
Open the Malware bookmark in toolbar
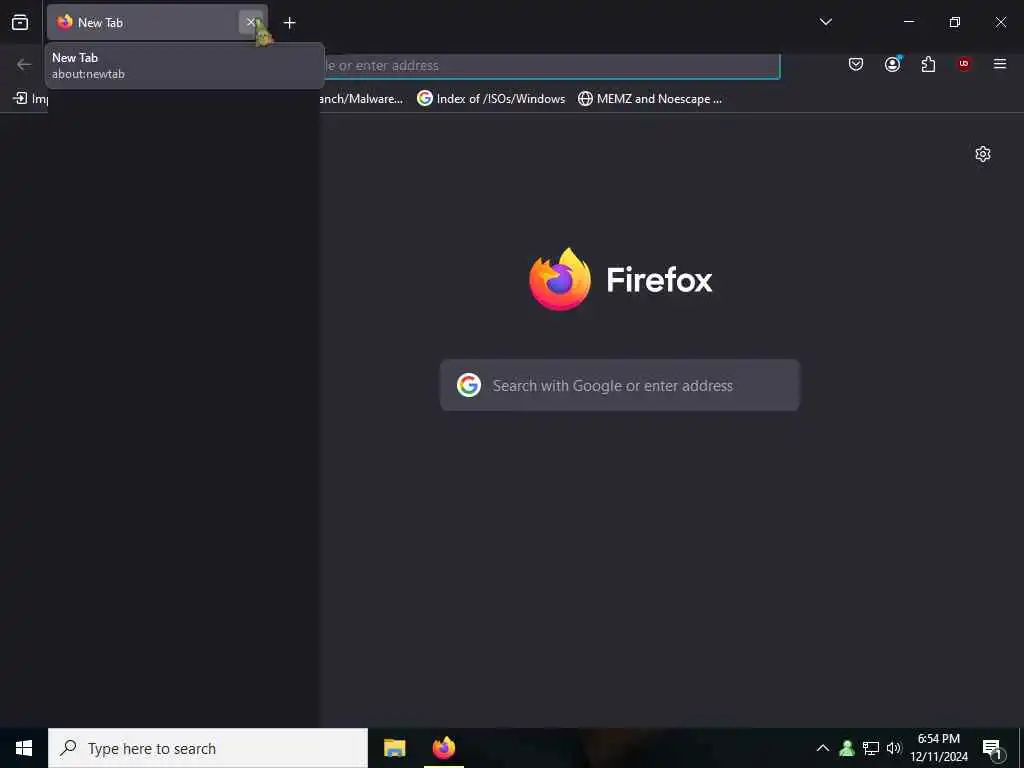(363, 99)
